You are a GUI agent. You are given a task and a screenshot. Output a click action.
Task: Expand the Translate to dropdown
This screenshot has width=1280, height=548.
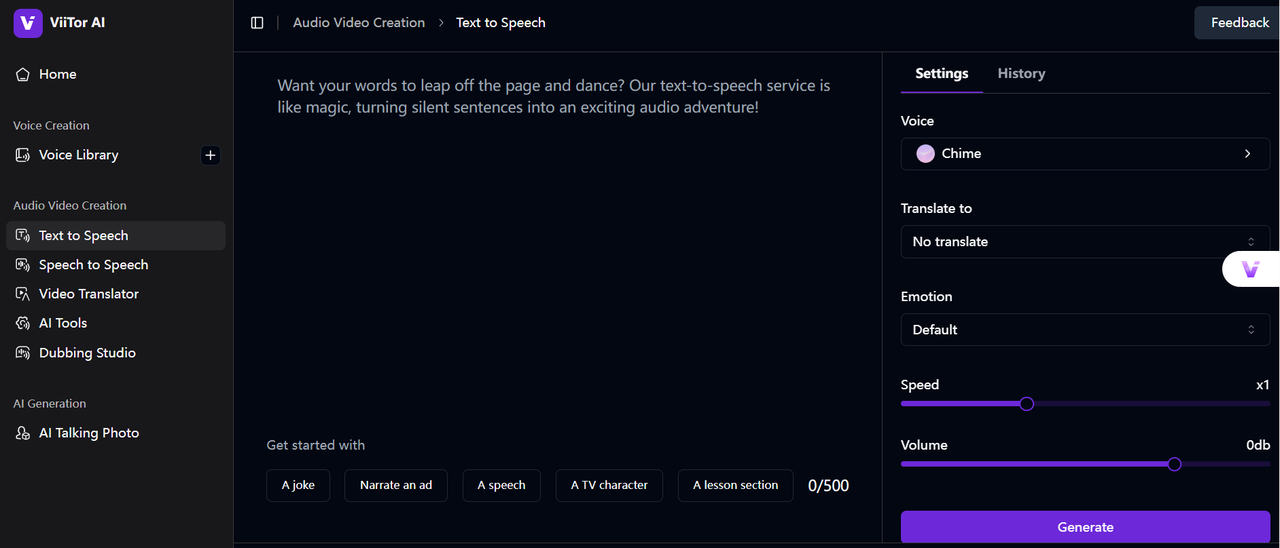[x=1085, y=242]
